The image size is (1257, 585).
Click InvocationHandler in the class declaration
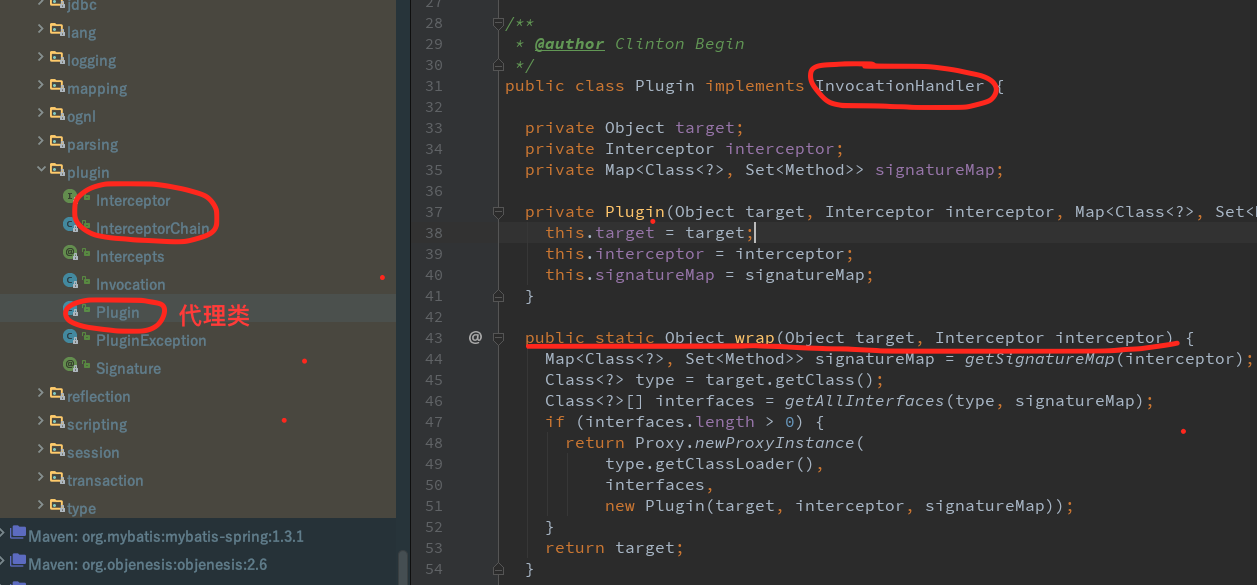coord(900,86)
